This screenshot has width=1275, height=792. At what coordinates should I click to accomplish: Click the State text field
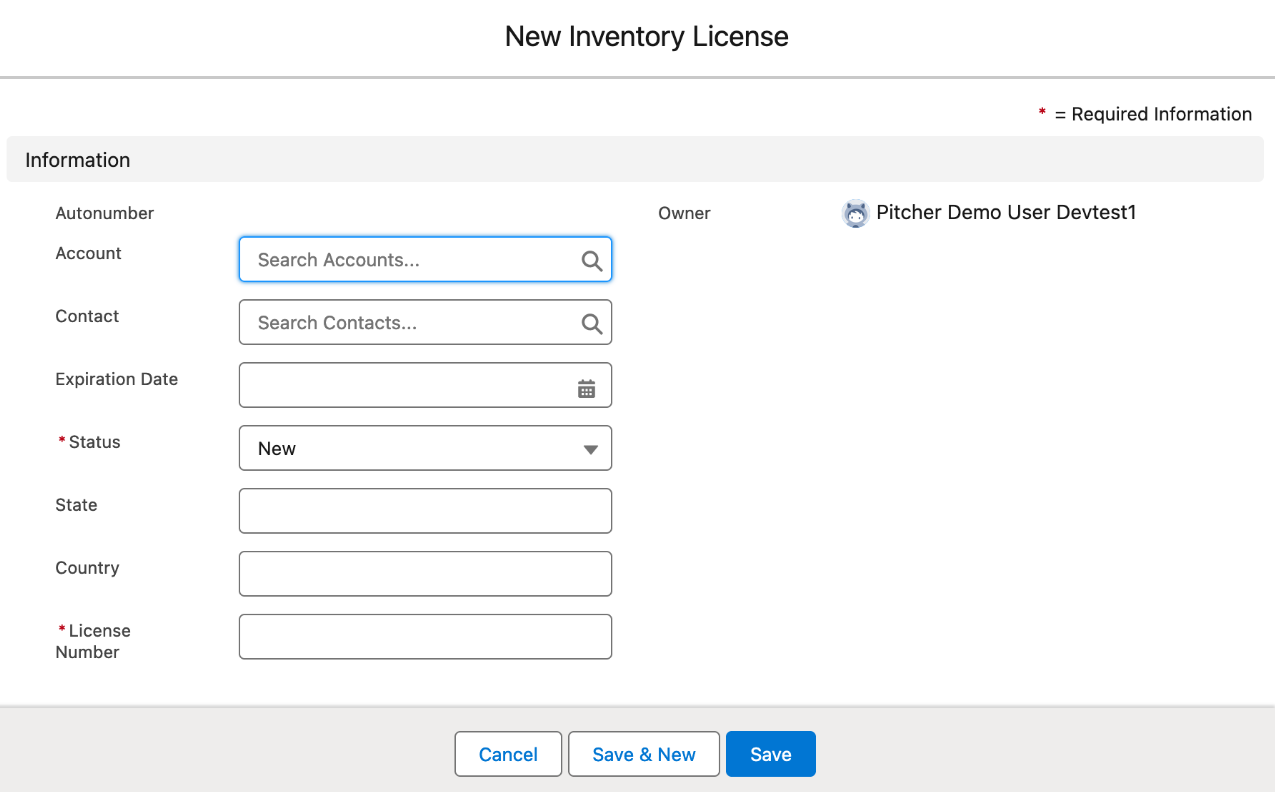click(425, 511)
